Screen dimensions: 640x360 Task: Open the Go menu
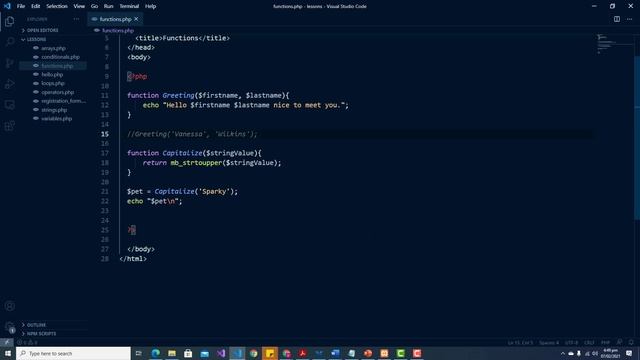(x=94, y=6)
